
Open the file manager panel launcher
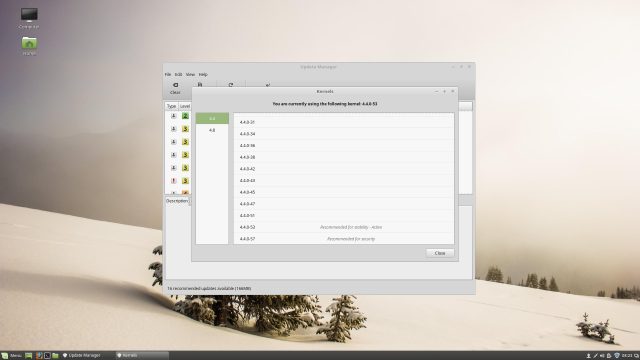tap(55, 356)
